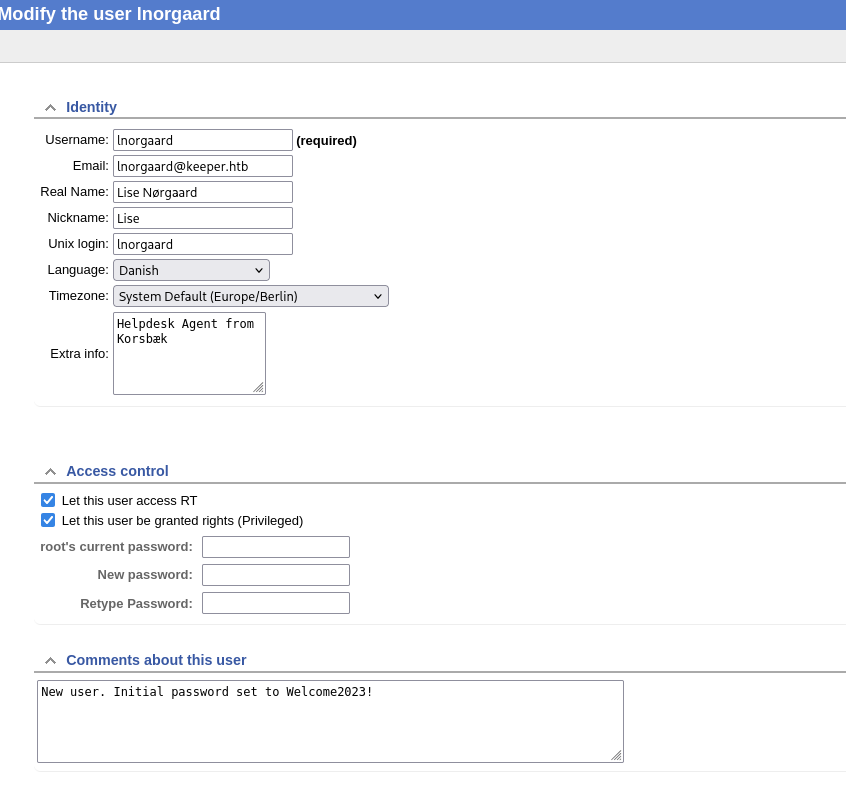Grab the Extra info resize handle
Viewport: 846px width, 806px height.
point(259,388)
